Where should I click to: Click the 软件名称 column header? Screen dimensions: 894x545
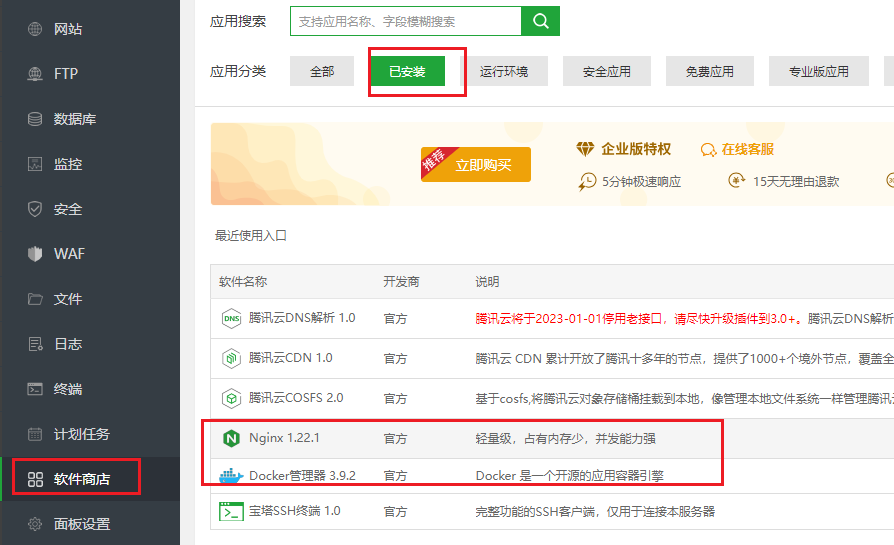(243, 282)
